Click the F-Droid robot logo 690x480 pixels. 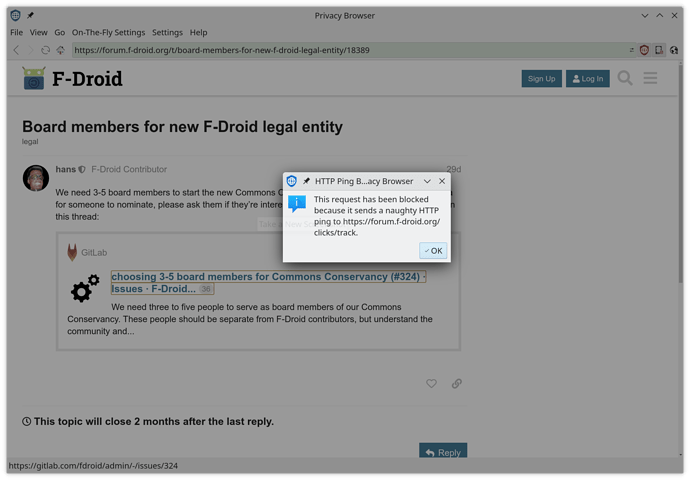[x=33, y=78]
